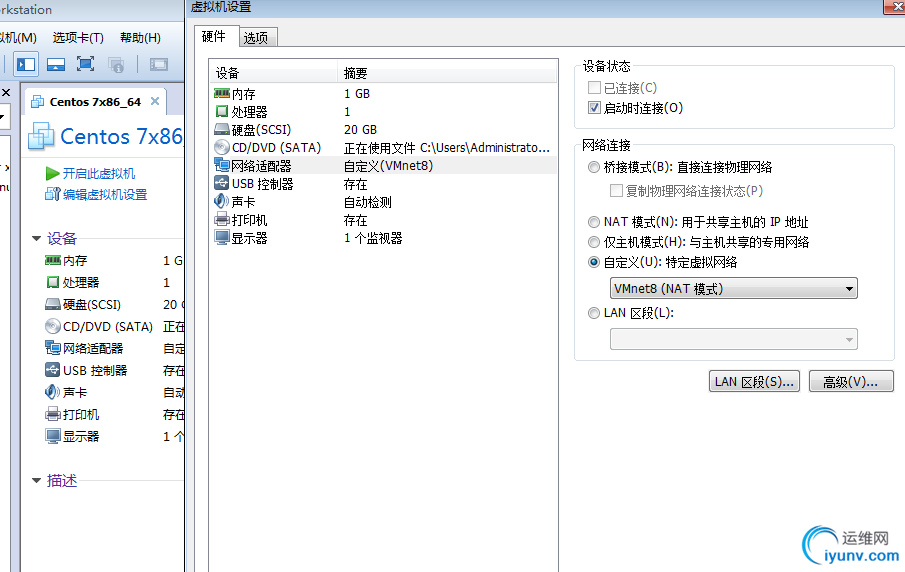Click the 20 GB summary cell
The height and width of the screenshot is (572, 905).
click(x=360, y=129)
